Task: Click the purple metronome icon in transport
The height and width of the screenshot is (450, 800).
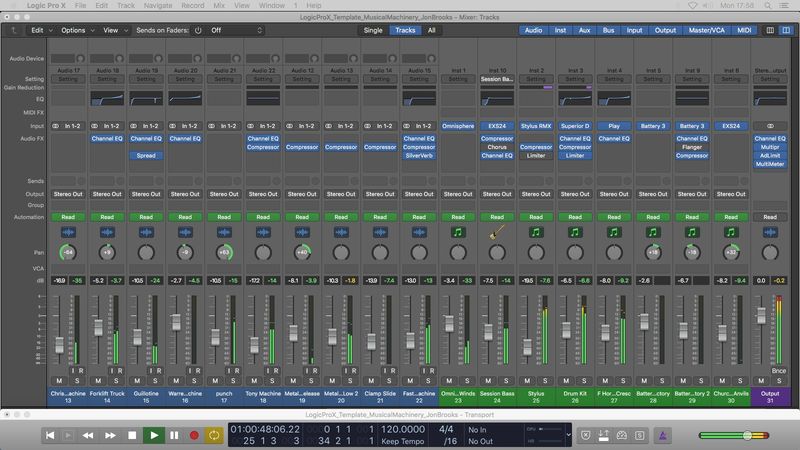Action: pyautogui.click(x=663, y=435)
